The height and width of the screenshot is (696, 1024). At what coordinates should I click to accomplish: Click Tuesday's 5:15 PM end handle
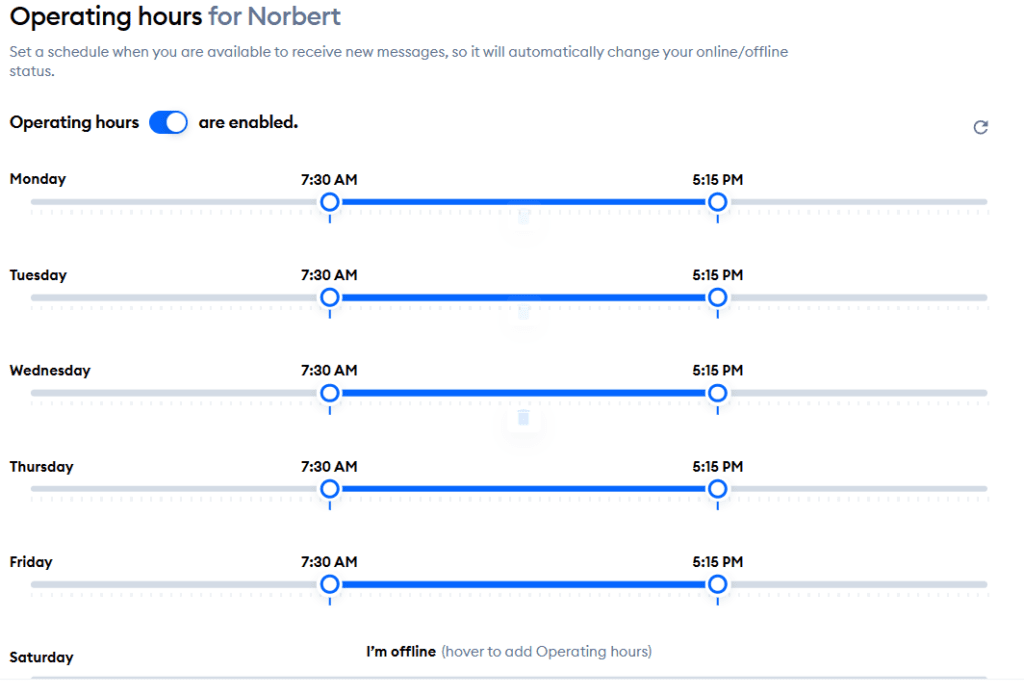[x=717, y=298]
